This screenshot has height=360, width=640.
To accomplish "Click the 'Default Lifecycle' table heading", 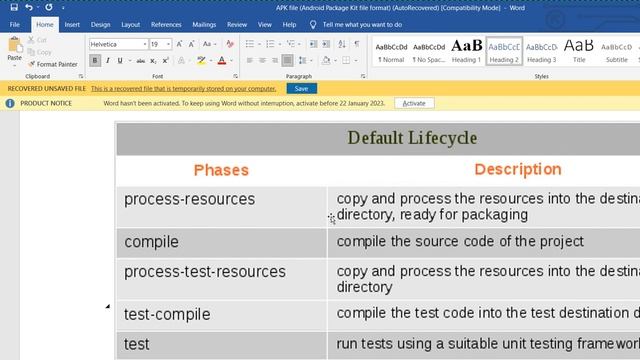I will click(x=412, y=138).
